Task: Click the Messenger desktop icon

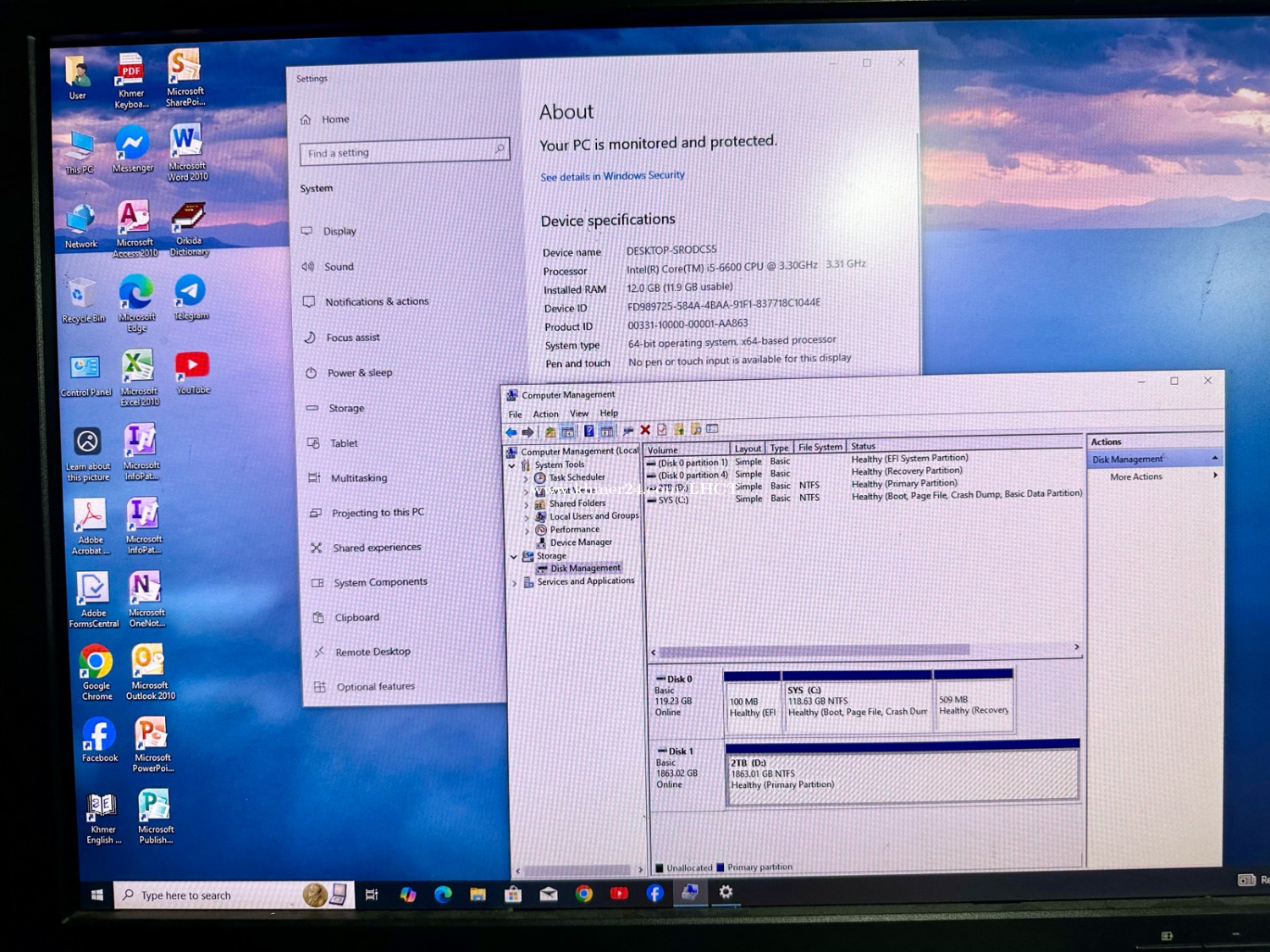Action: pyautogui.click(x=133, y=150)
